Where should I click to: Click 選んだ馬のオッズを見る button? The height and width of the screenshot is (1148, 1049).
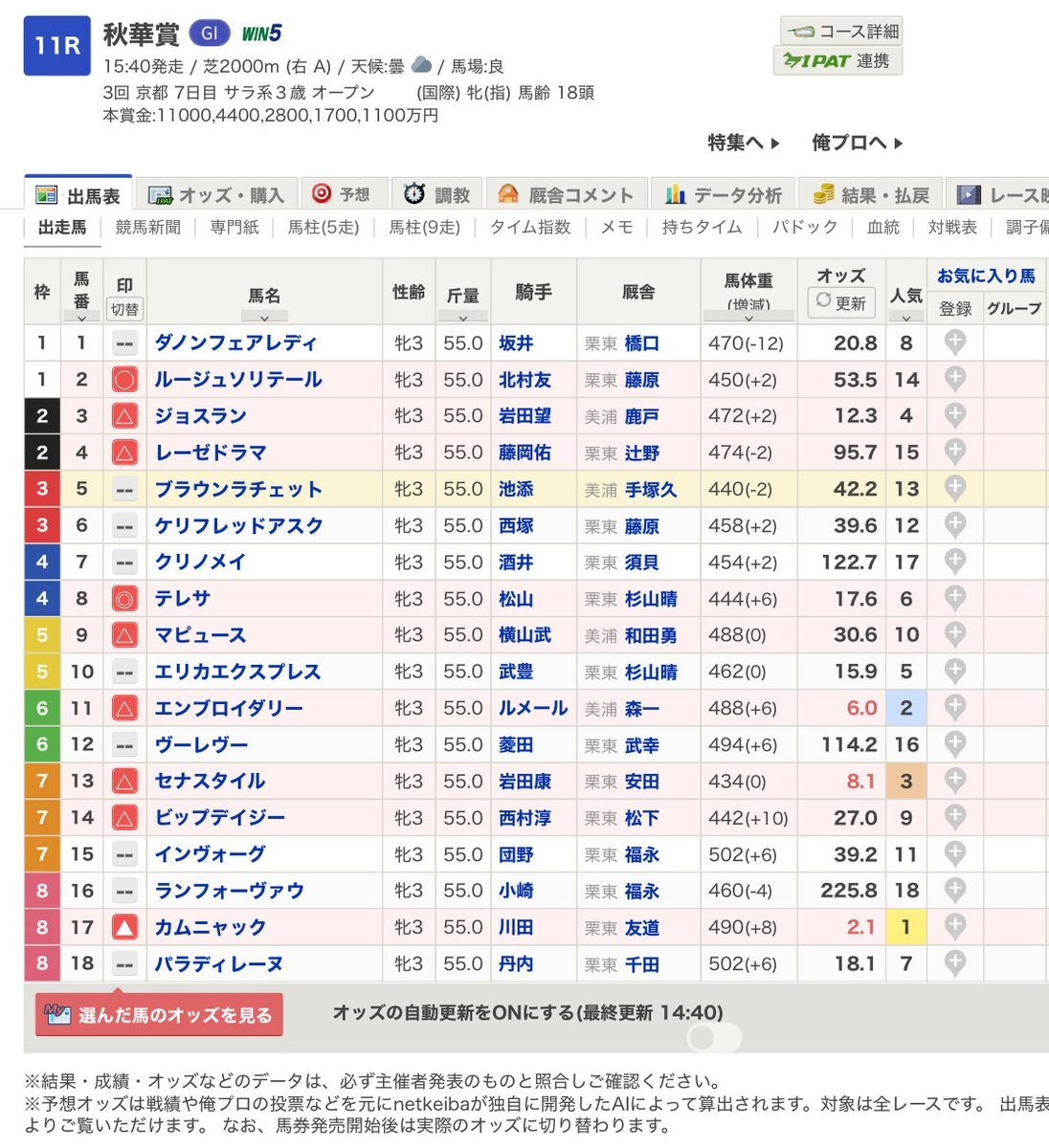[x=159, y=1015]
